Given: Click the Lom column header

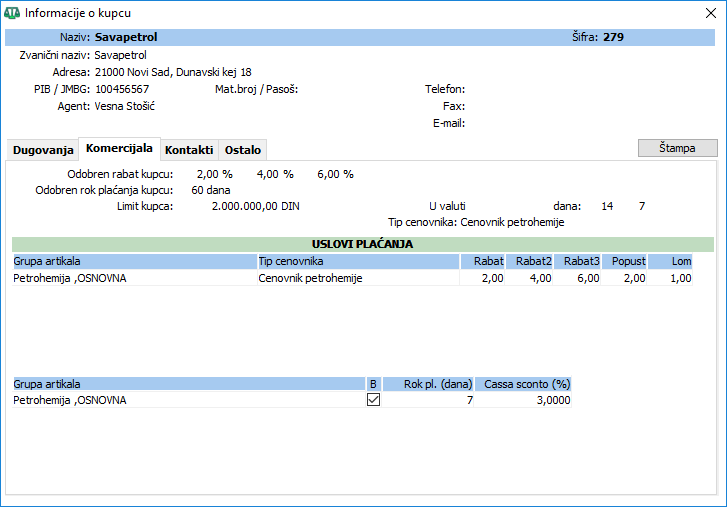Looking at the screenshot, I should (x=670, y=261).
